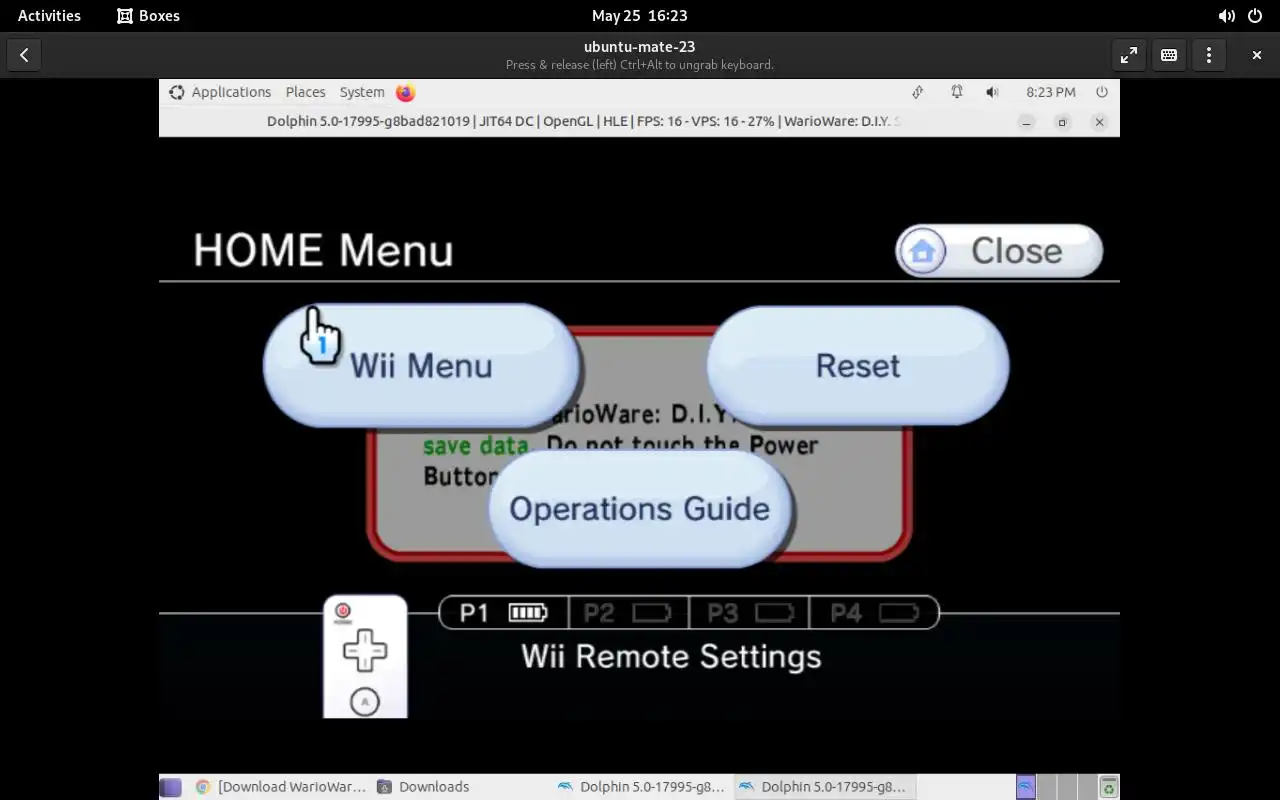1280x800 pixels.
Task: Switch to the Download WarioWare browser task
Action: (281, 787)
